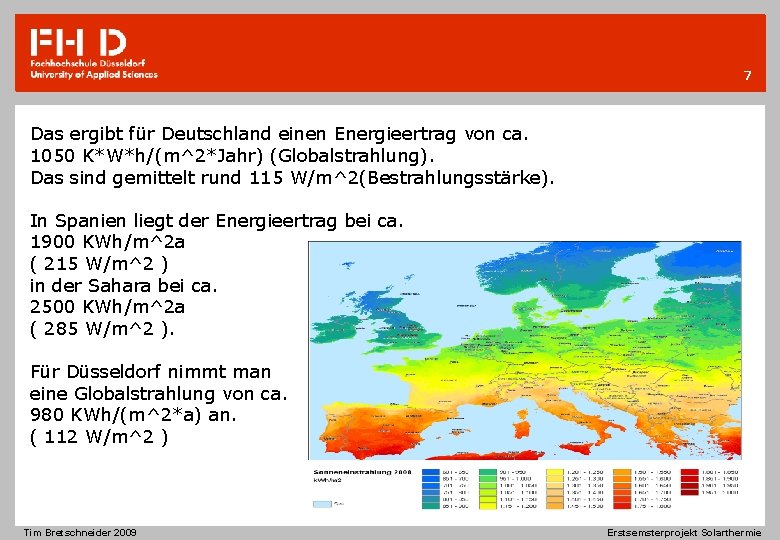Screen dimensions: 780x540
Task: Click the light-blue water swatch in the legend
Action: [x=322, y=504]
